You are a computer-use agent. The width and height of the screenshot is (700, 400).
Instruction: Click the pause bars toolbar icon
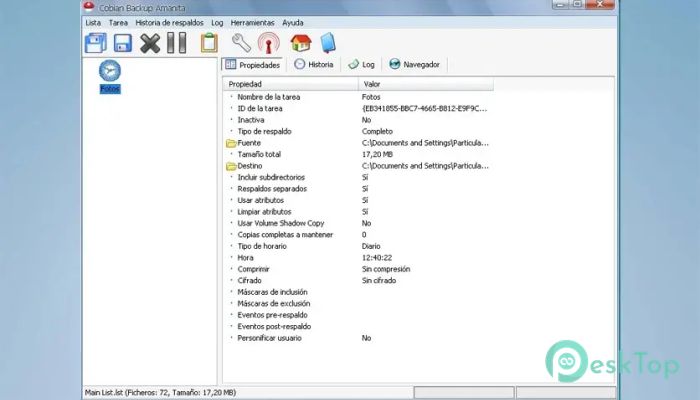point(177,43)
